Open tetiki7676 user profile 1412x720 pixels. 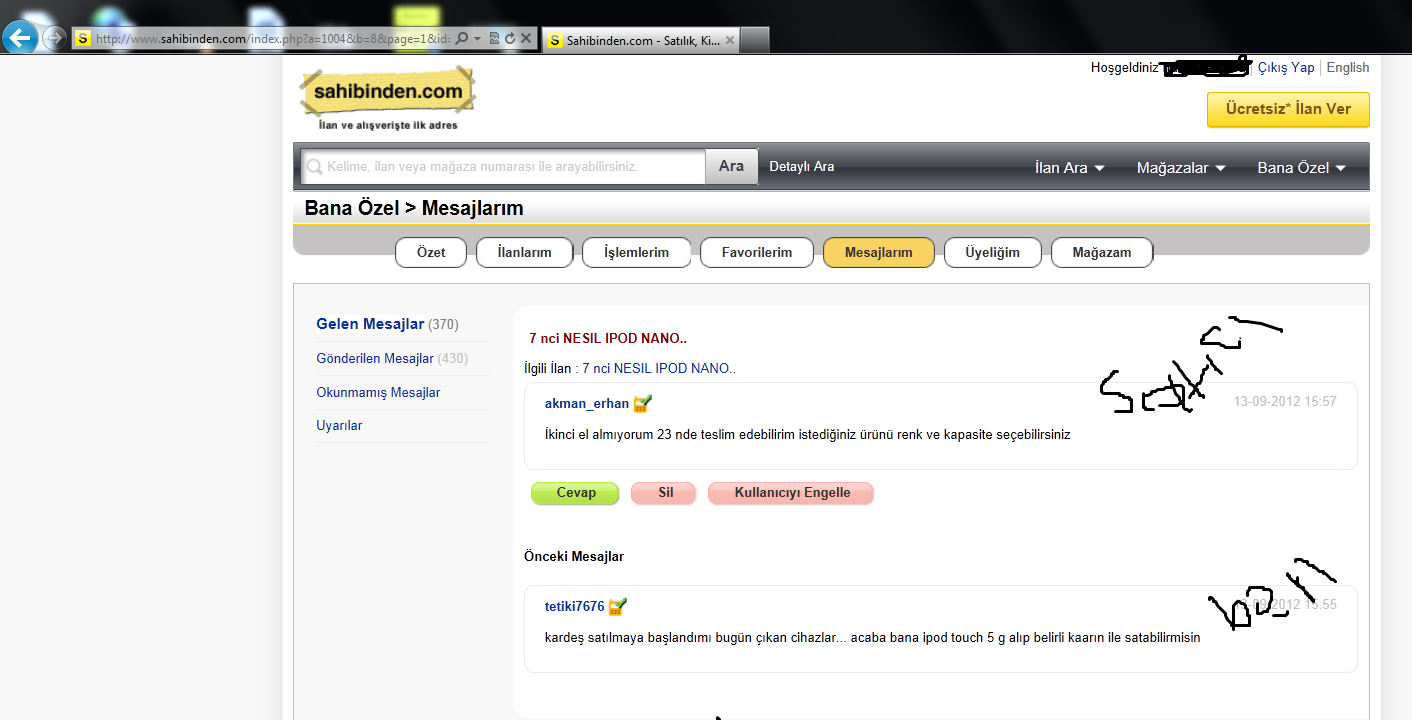(575, 606)
